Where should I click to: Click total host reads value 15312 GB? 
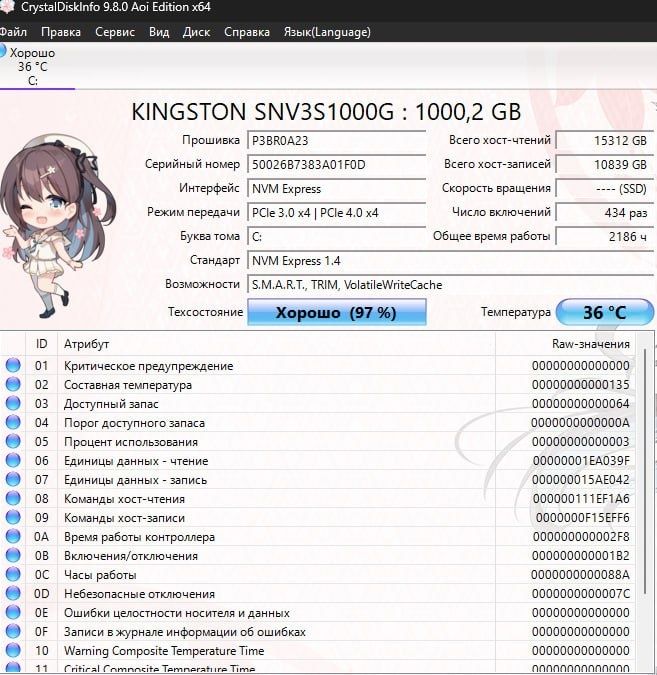604,141
